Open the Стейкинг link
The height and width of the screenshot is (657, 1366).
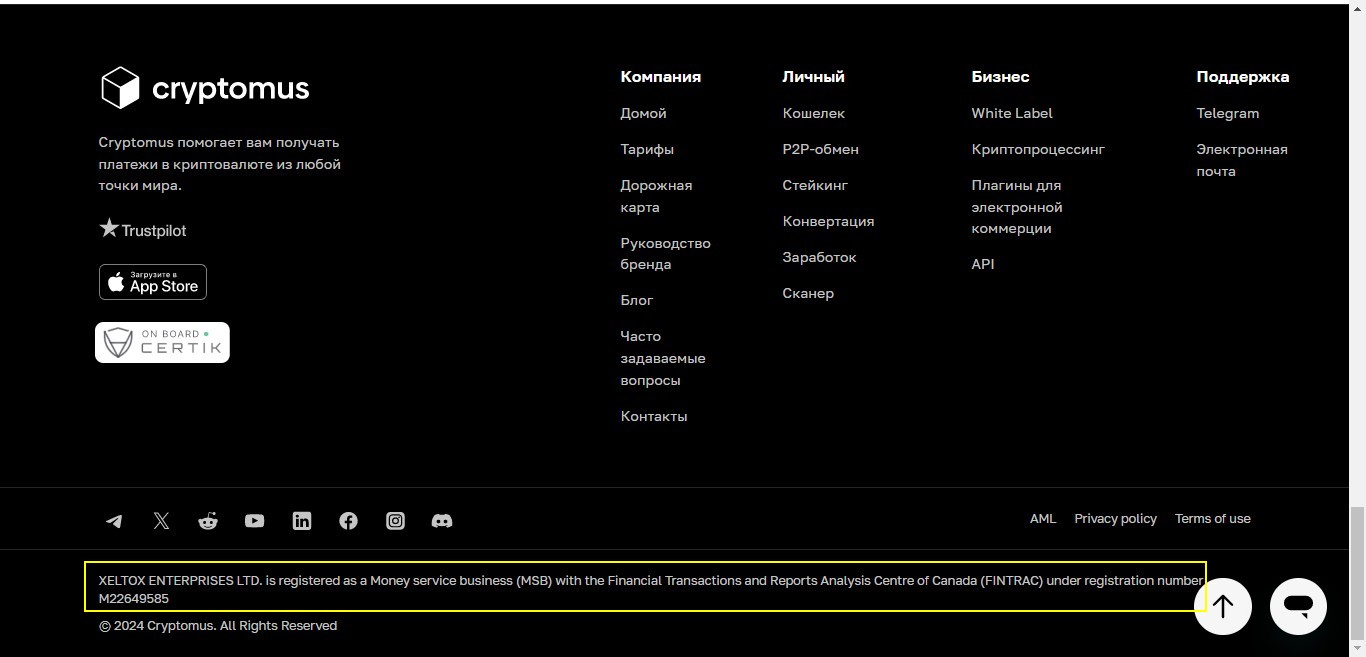(815, 185)
